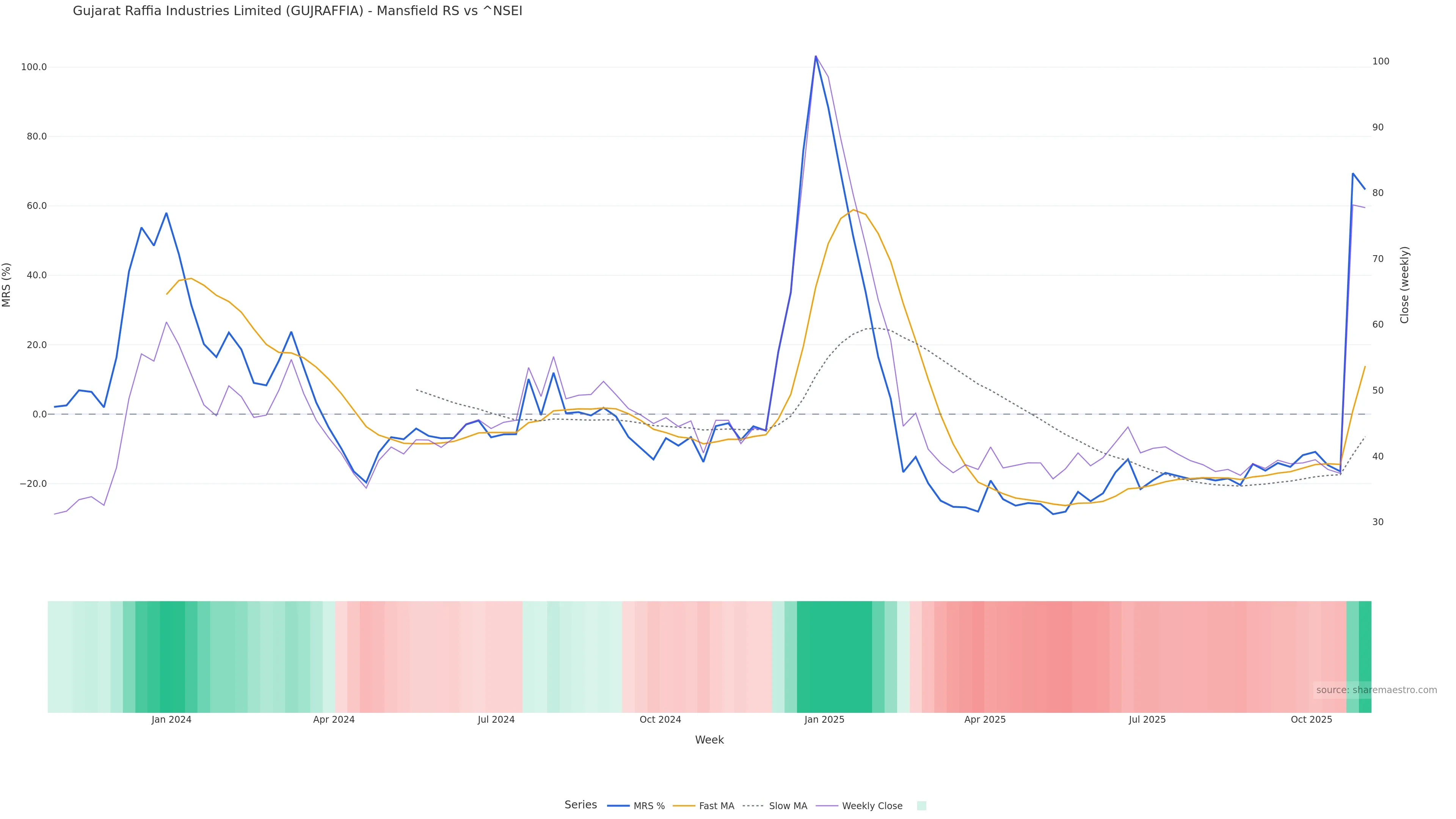This screenshot has width=1456, height=819.
Task: Click the 'Oct 2025' x-axis tick label
Action: click(1311, 720)
